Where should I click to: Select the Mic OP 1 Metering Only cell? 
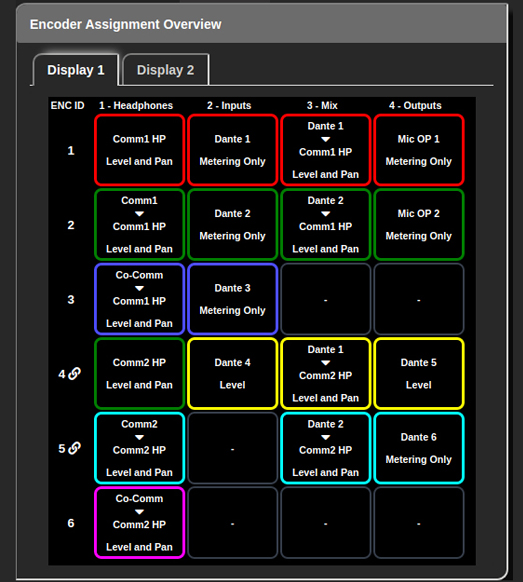coord(419,150)
